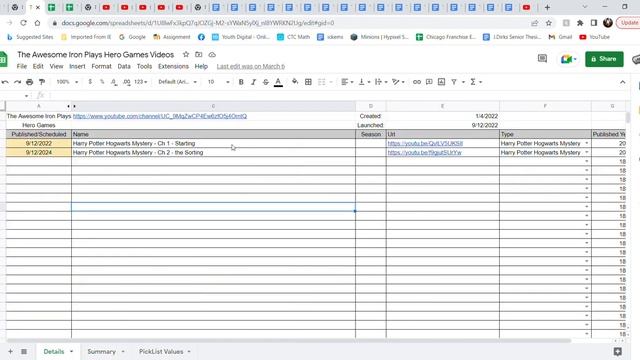Open text rotation dropdown
The height and width of the screenshot is (360, 640).
(x=398, y=82)
